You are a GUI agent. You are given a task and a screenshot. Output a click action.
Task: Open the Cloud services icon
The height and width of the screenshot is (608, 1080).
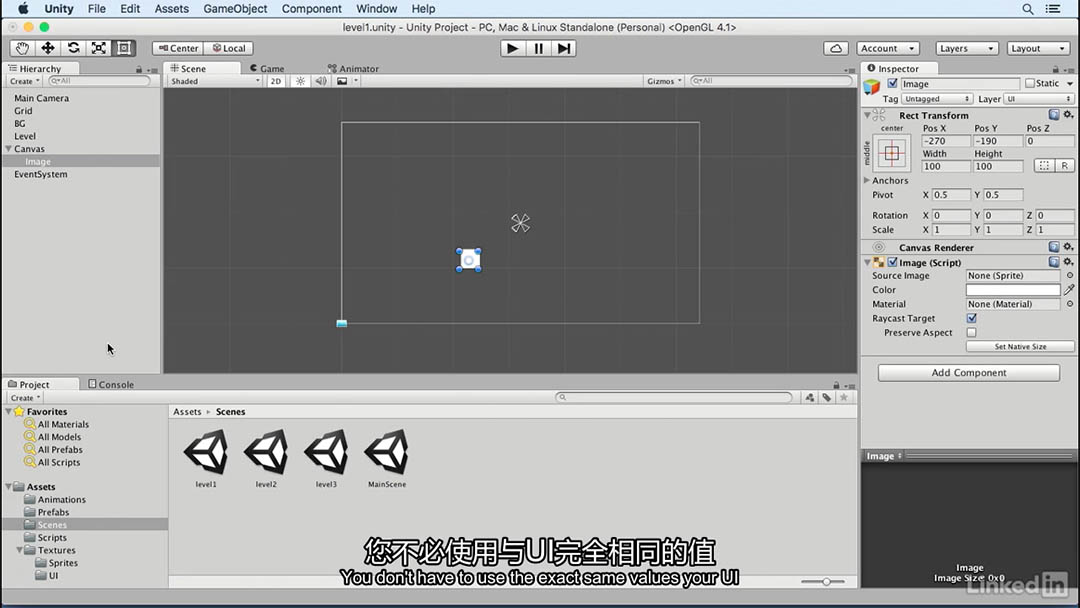tap(836, 48)
